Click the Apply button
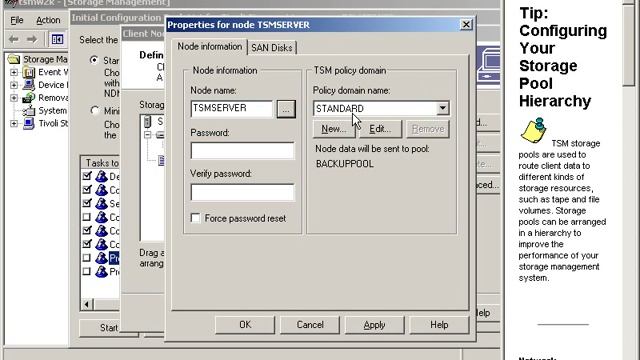This screenshot has width=640, height=360. point(374,324)
